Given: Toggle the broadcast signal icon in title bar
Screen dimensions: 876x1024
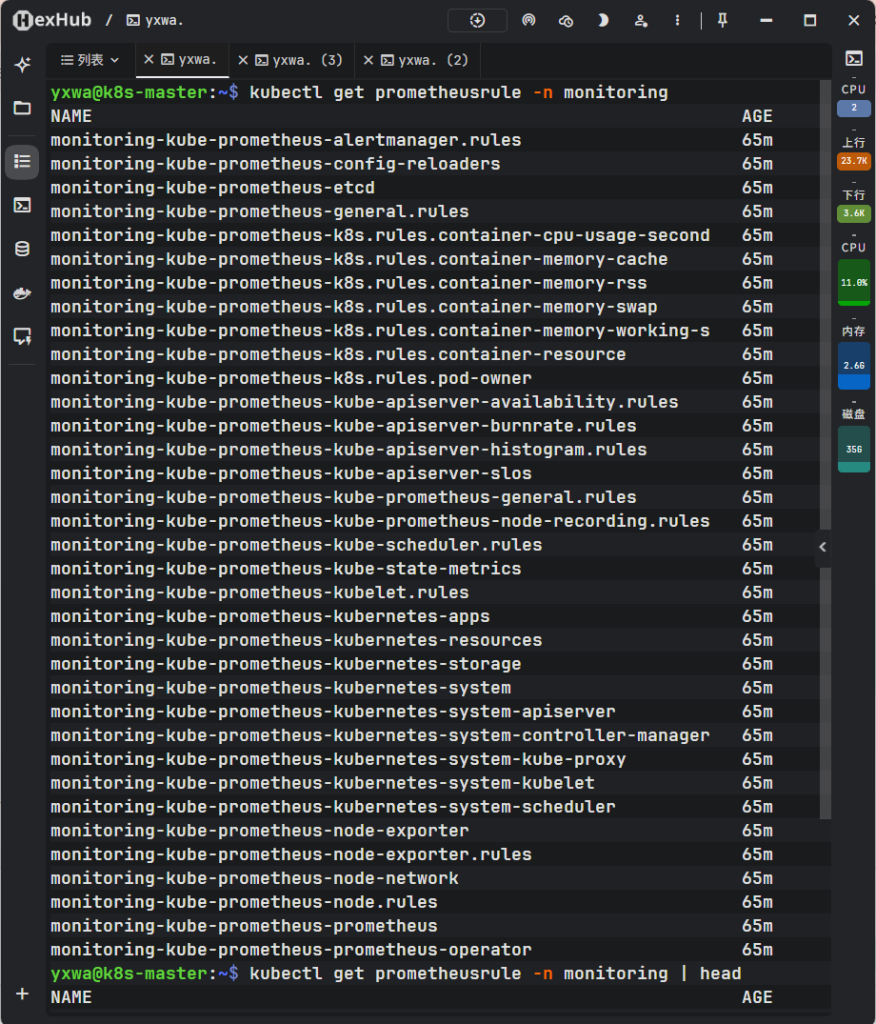Looking at the screenshot, I should [528, 20].
